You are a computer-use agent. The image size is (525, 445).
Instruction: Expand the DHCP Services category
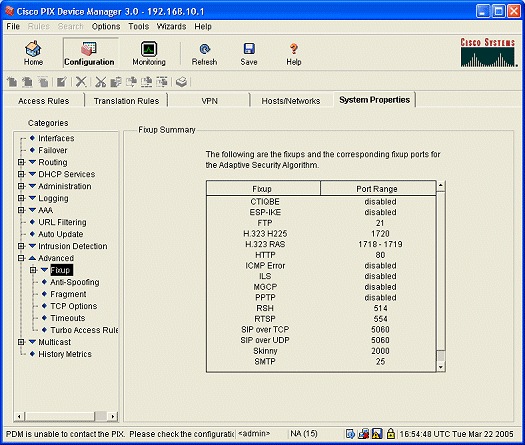coord(21,174)
